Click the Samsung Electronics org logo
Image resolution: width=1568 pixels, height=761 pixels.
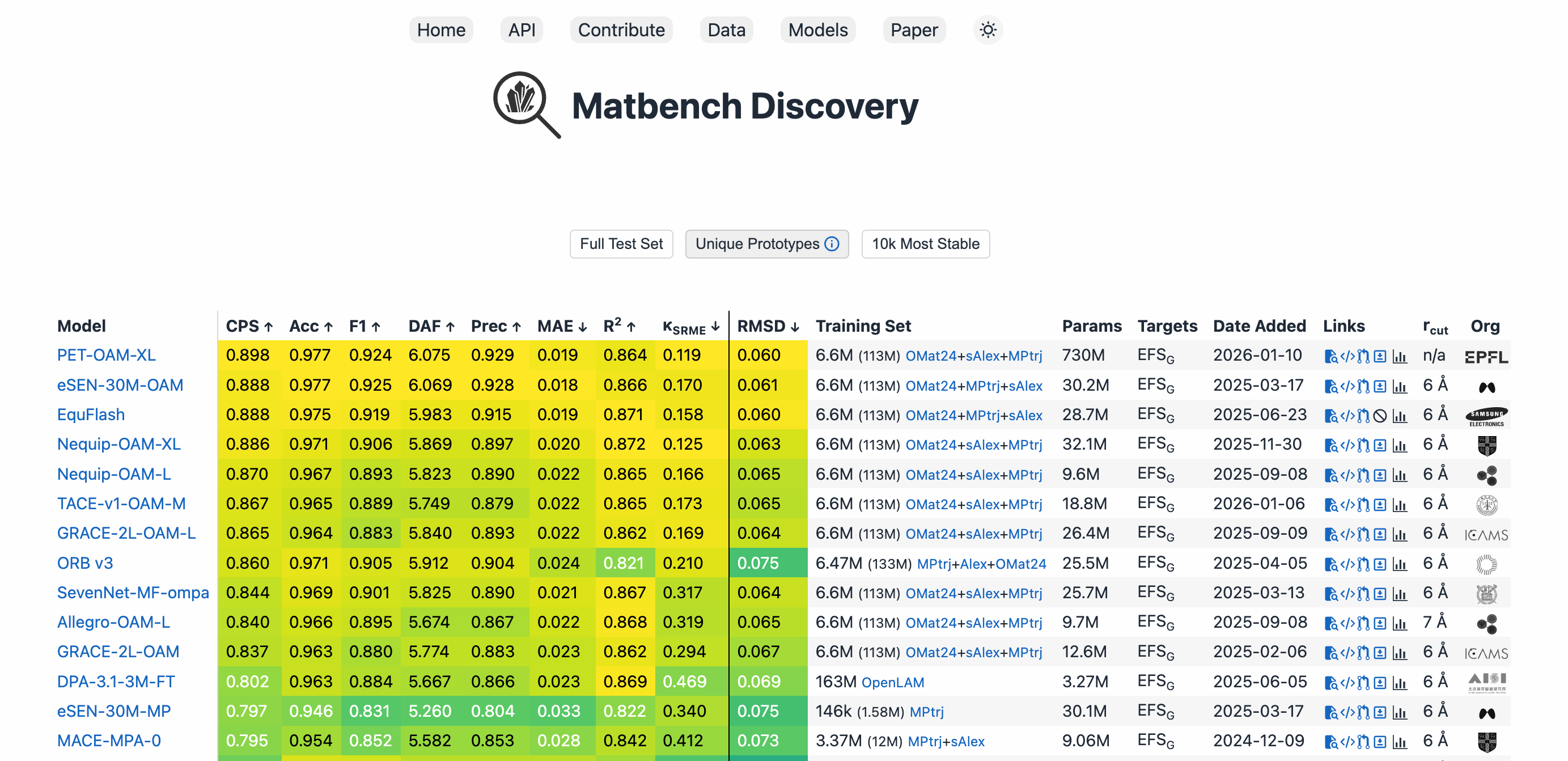[1486, 416]
